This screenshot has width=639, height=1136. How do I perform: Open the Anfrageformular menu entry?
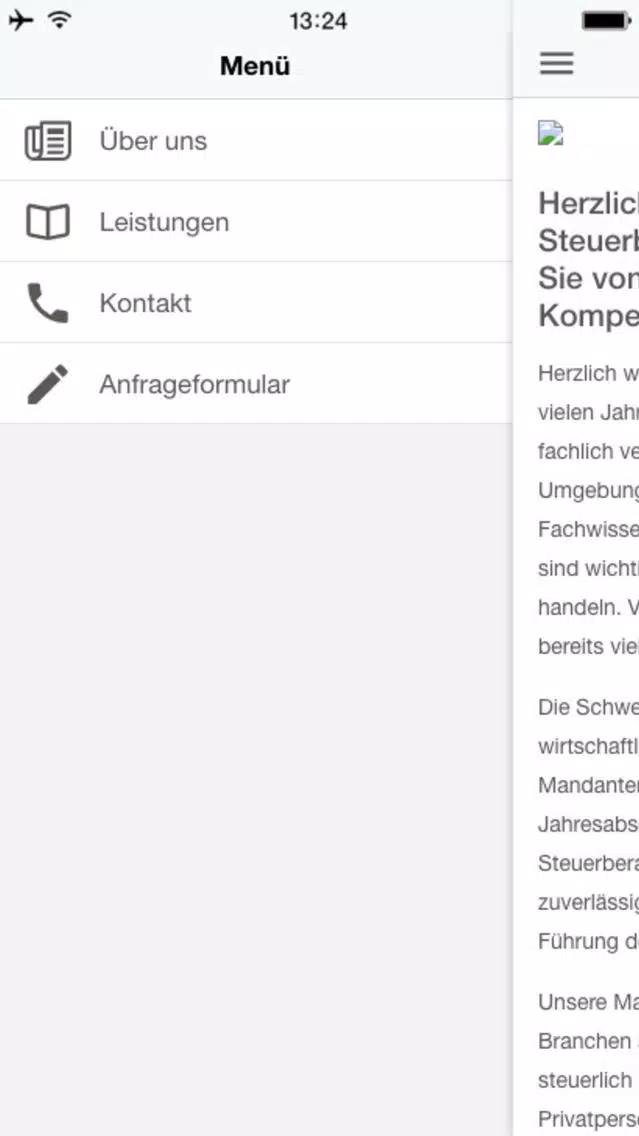[x=256, y=384]
